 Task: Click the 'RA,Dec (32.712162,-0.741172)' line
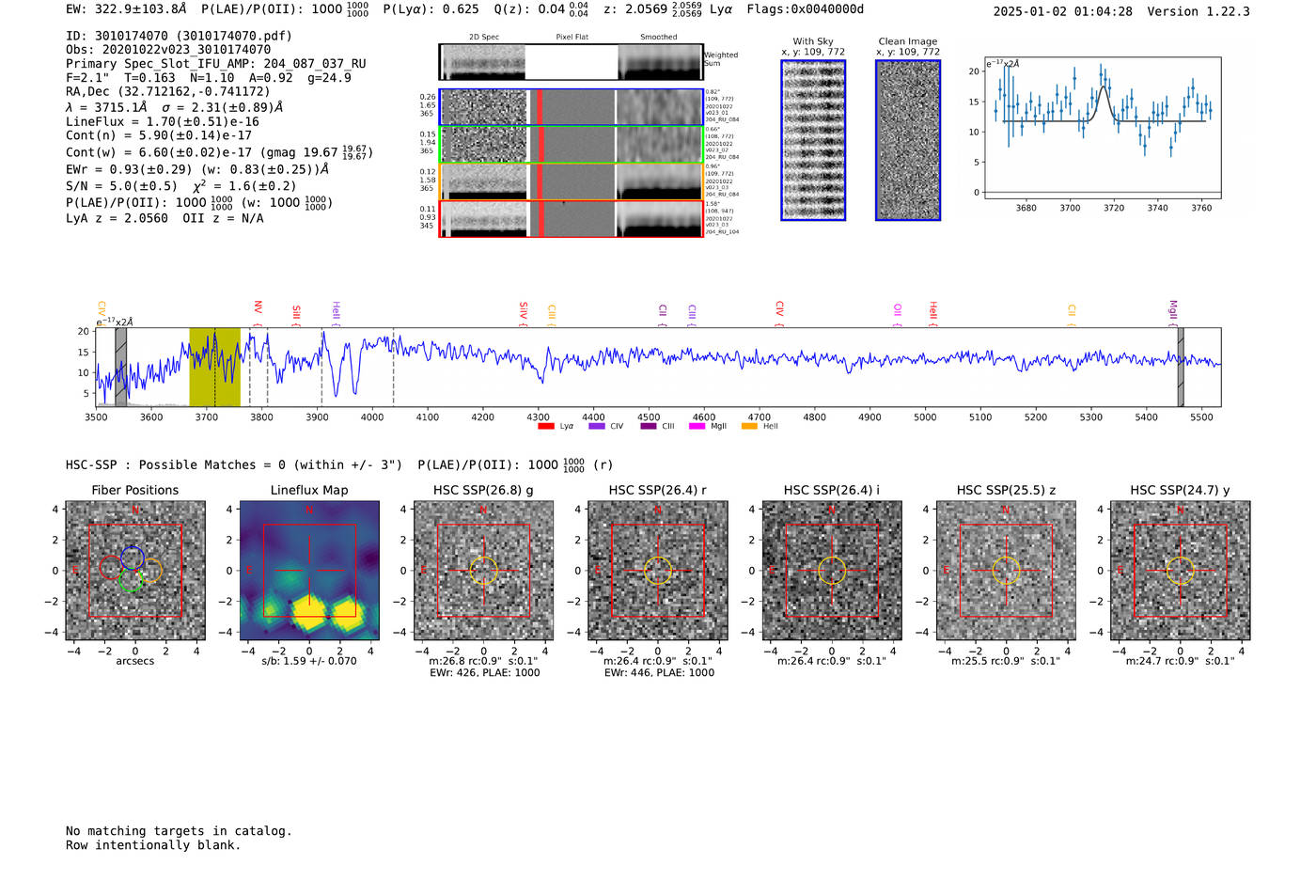167,91
